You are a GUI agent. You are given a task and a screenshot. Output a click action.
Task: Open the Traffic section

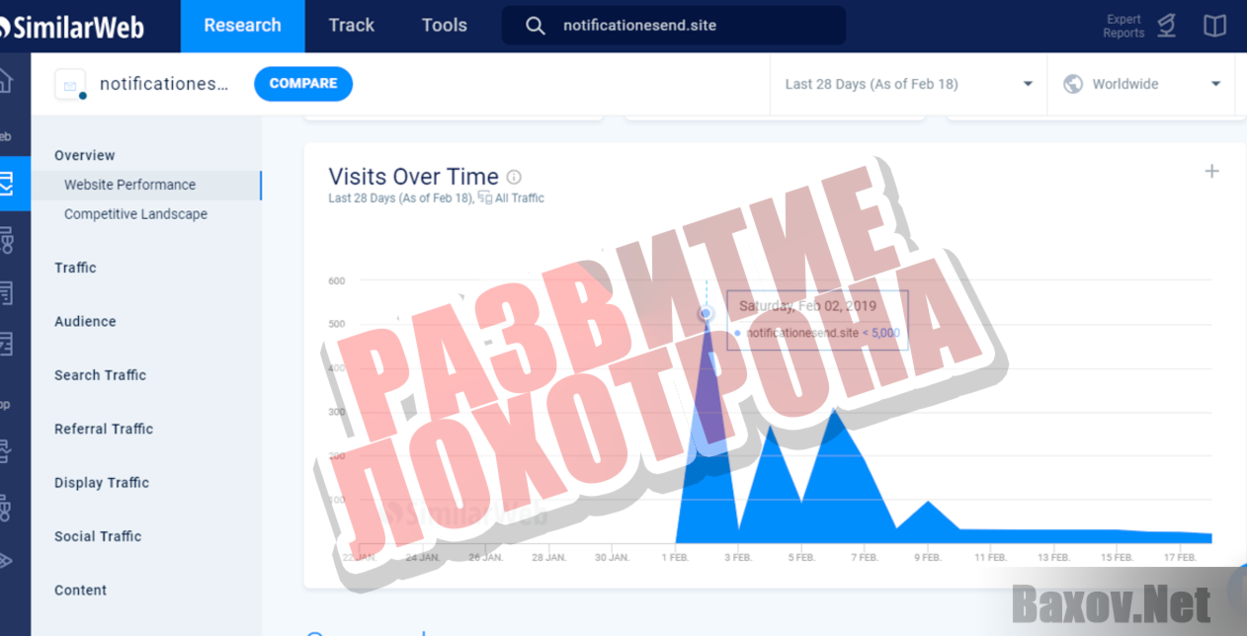[76, 268]
